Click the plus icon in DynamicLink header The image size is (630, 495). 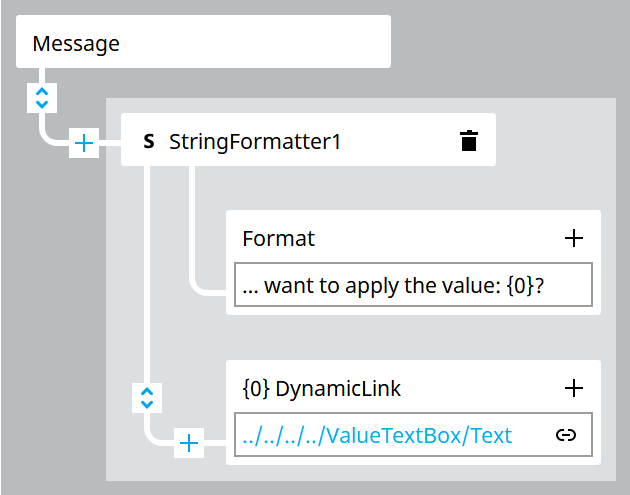click(574, 388)
